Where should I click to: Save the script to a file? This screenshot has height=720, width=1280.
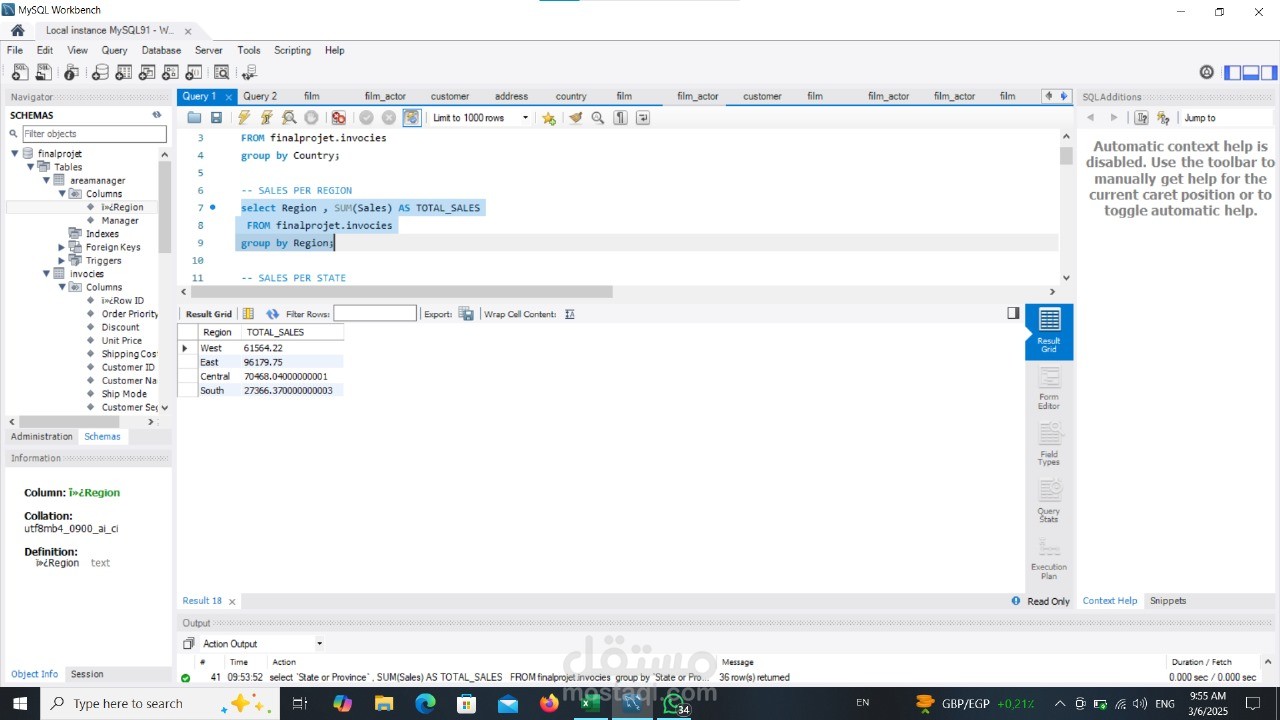[x=214, y=118]
